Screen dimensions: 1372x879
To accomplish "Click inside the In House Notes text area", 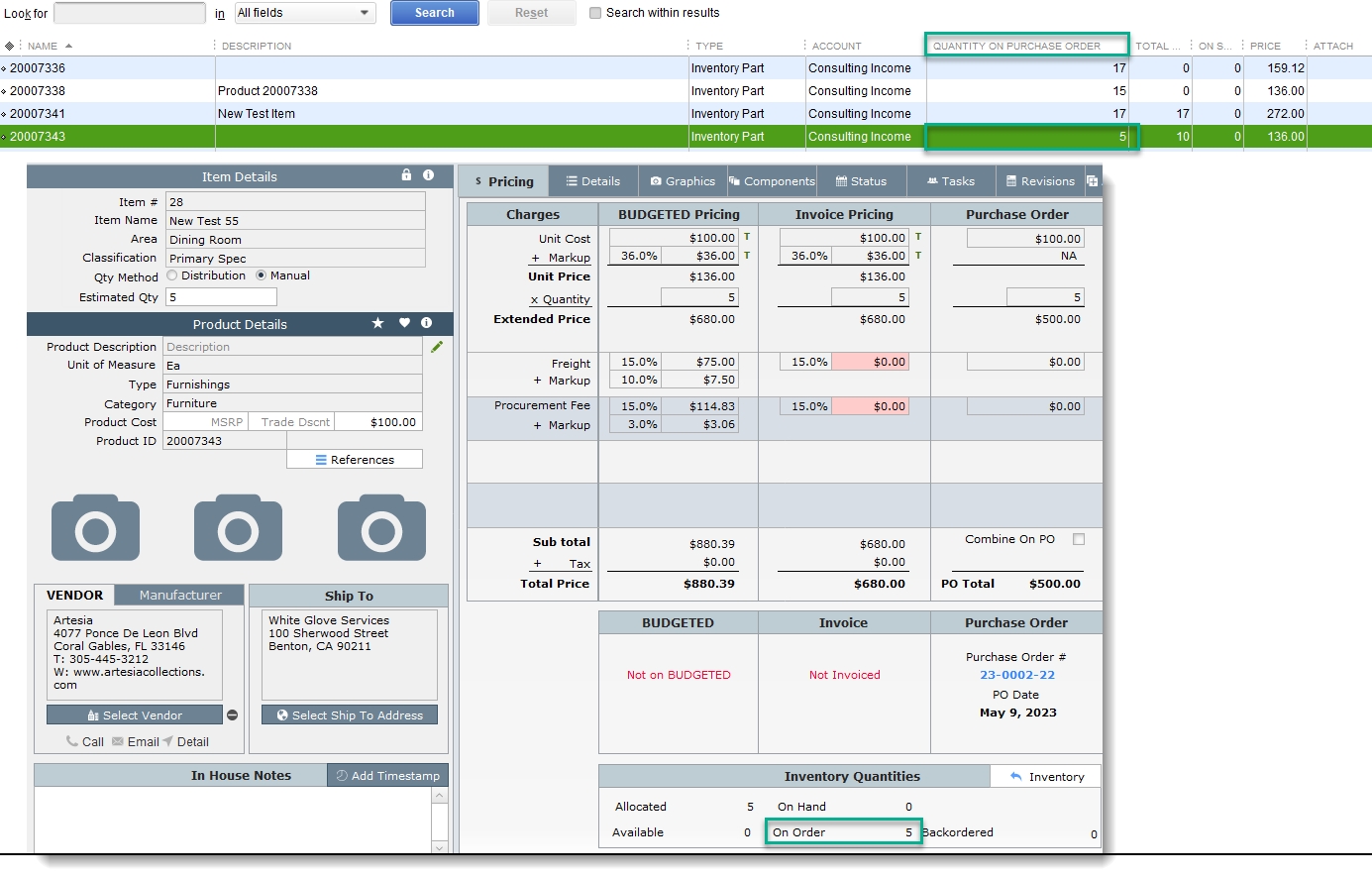I will pos(233,821).
